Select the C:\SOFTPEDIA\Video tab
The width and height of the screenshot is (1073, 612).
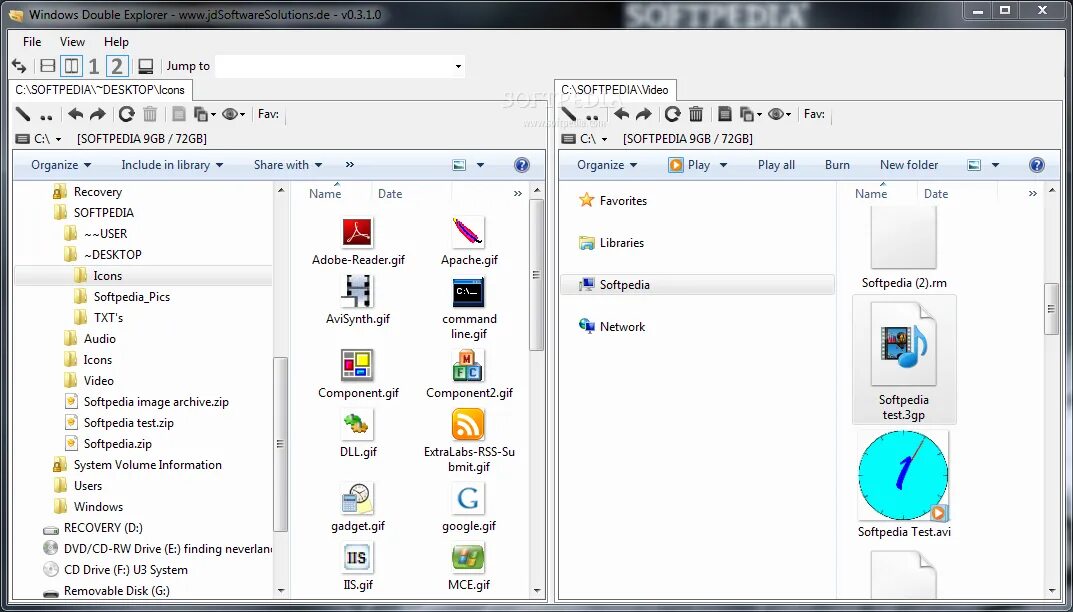point(614,89)
